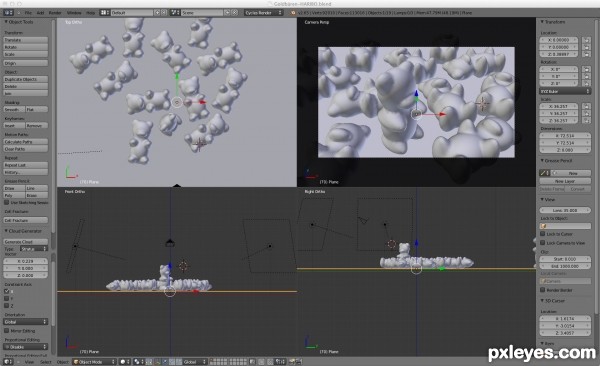Viewport: 600px width, 366px height.
Task: Open the Global orientation dropdown in the 3D header
Action: tap(194, 362)
